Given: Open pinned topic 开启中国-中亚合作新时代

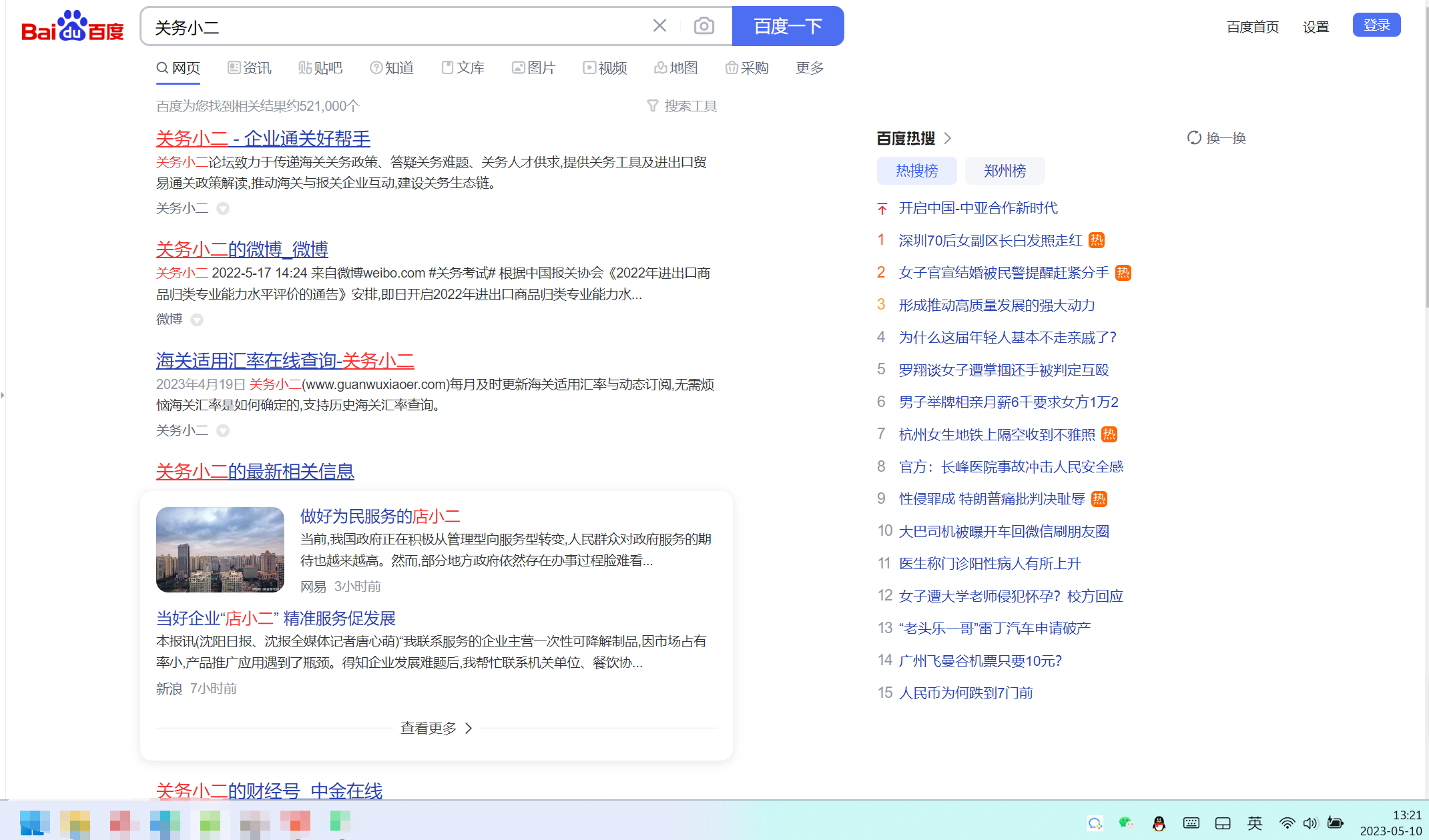Looking at the screenshot, I should click(978, 207).
